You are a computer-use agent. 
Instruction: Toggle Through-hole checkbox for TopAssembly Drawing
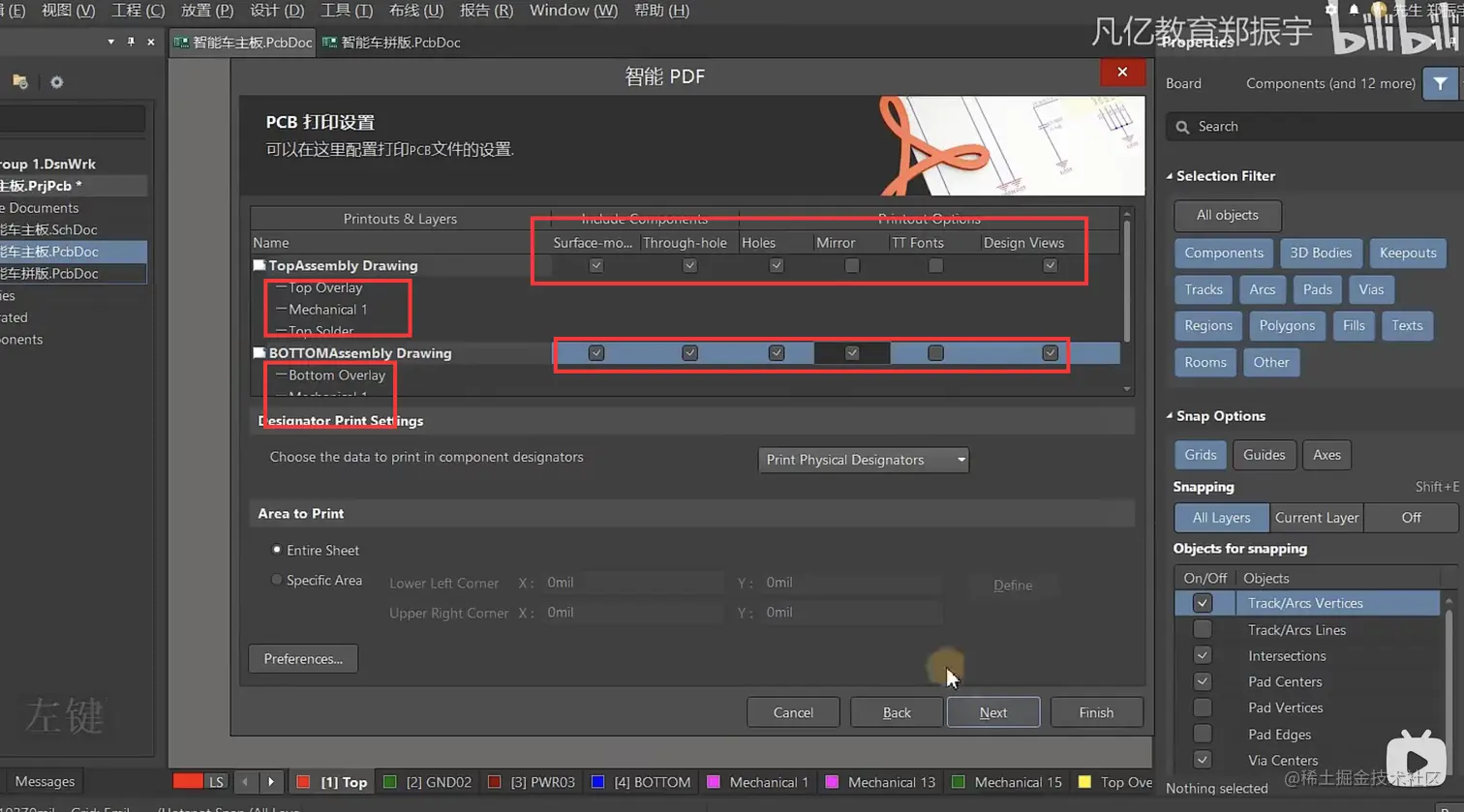click(x=689, y=265)
